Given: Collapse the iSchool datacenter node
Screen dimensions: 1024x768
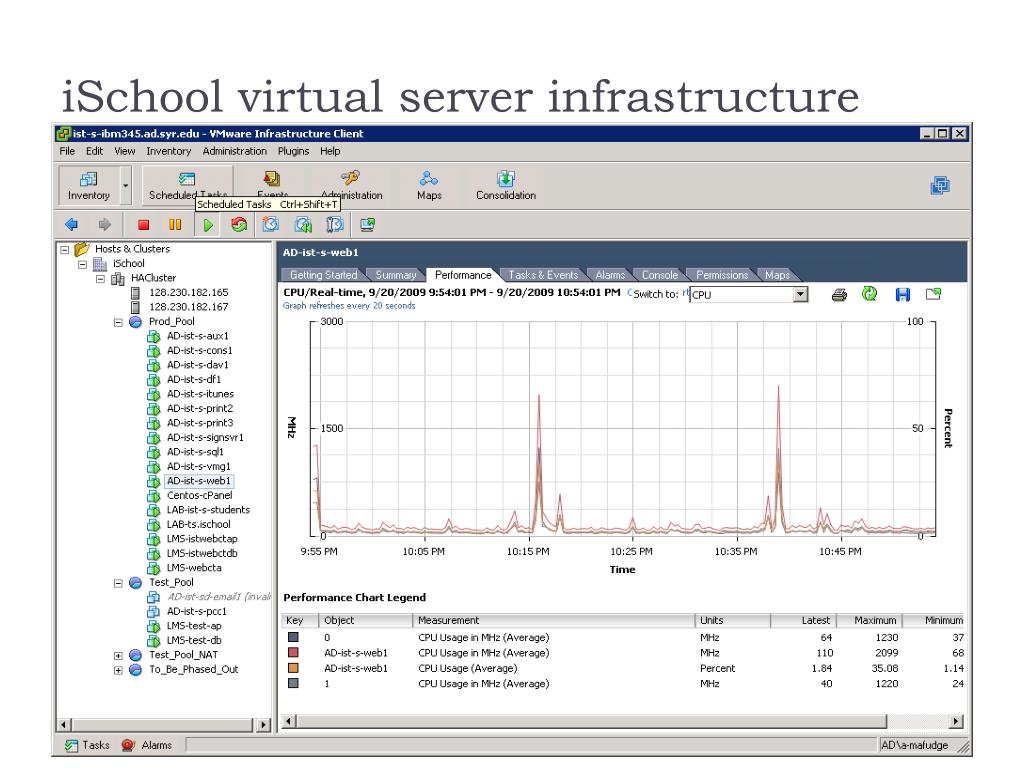Looking at the screenshot, I should (82, 264).
